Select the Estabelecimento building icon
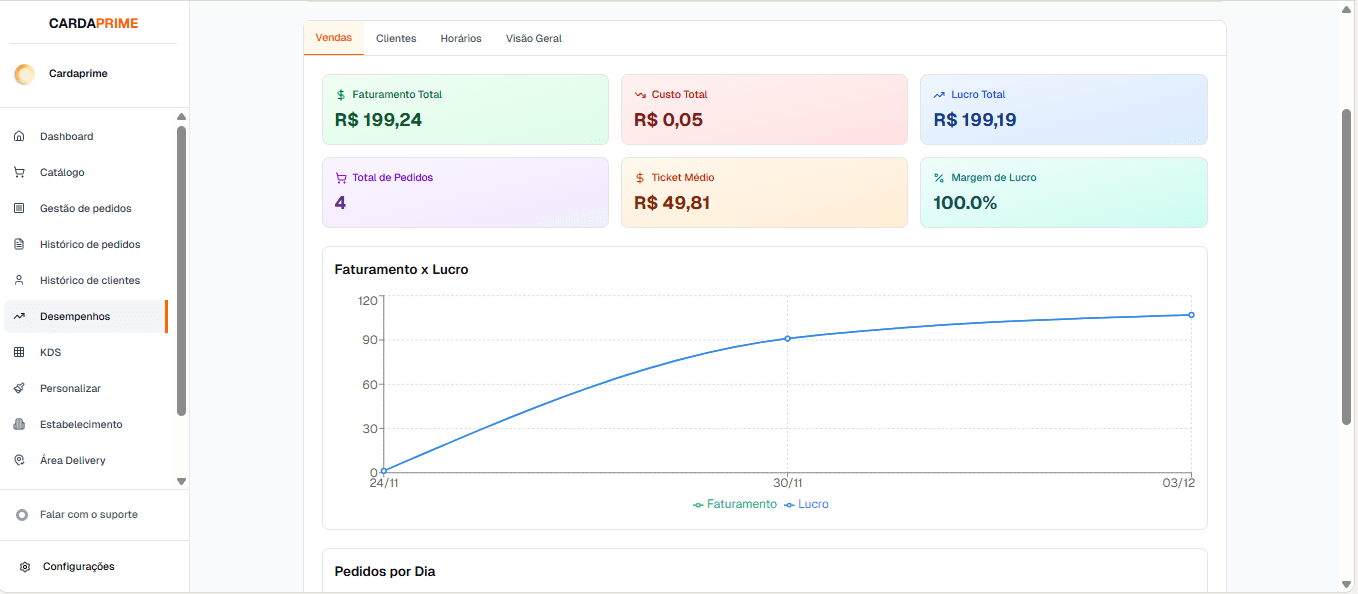The height and width of the screenshot is (594, 1358). pos(19,424)
